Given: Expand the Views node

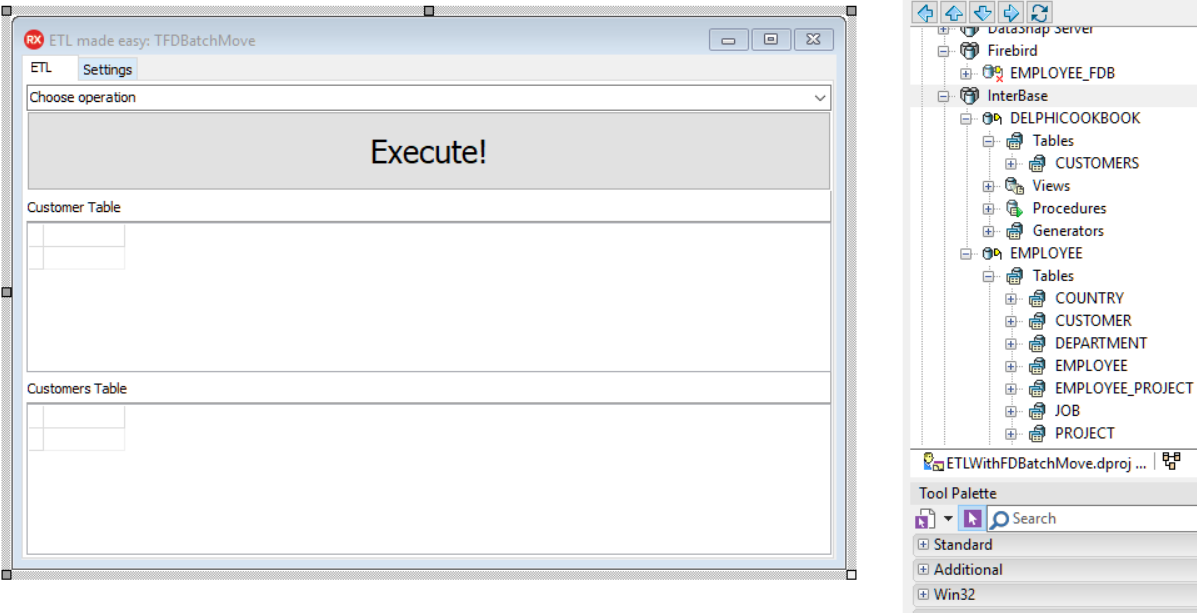Looking at the screenshot, I should tap(988, 186).
